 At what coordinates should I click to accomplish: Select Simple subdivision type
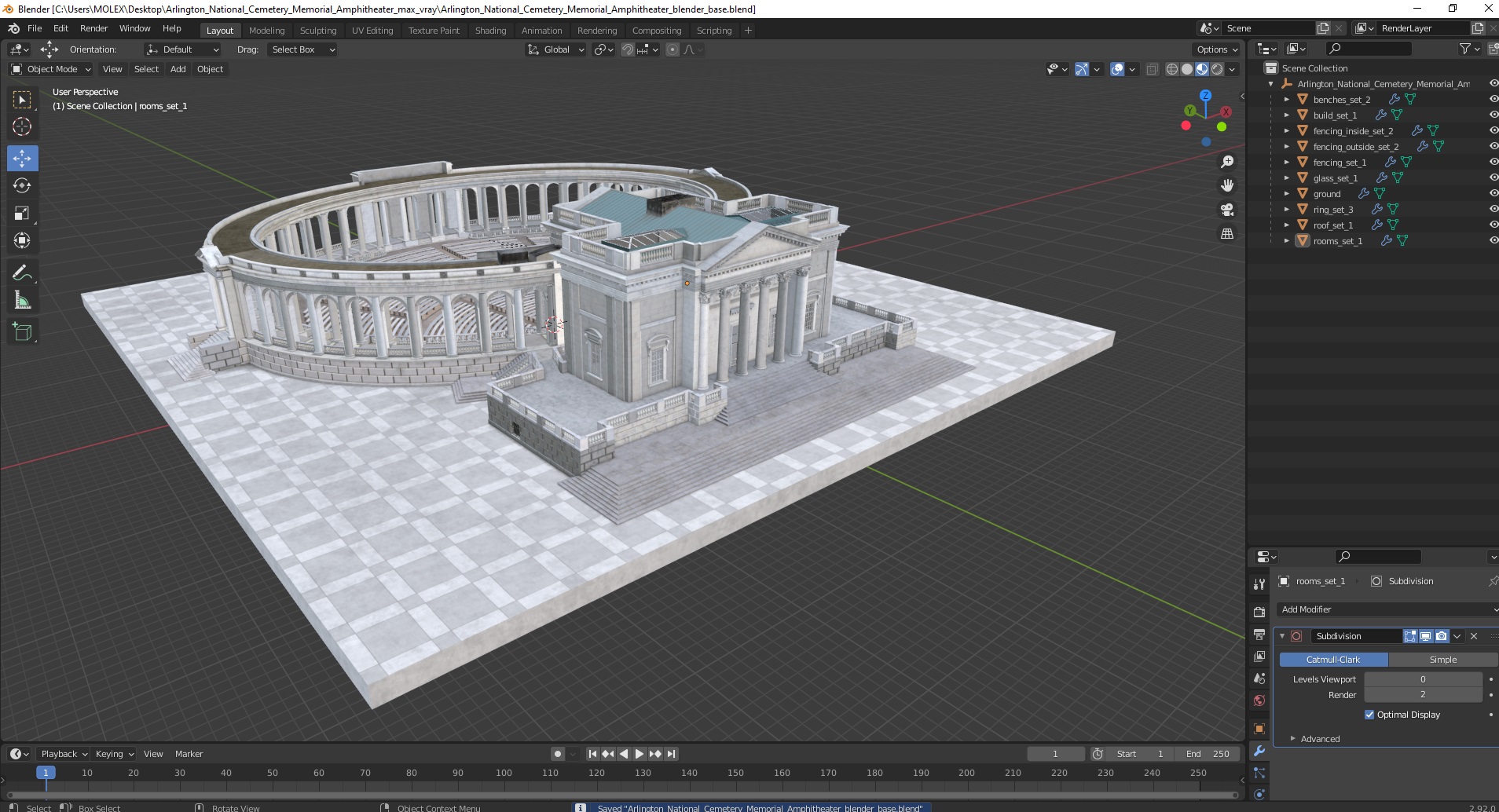pyautogui.click(x=1443, y=660)
